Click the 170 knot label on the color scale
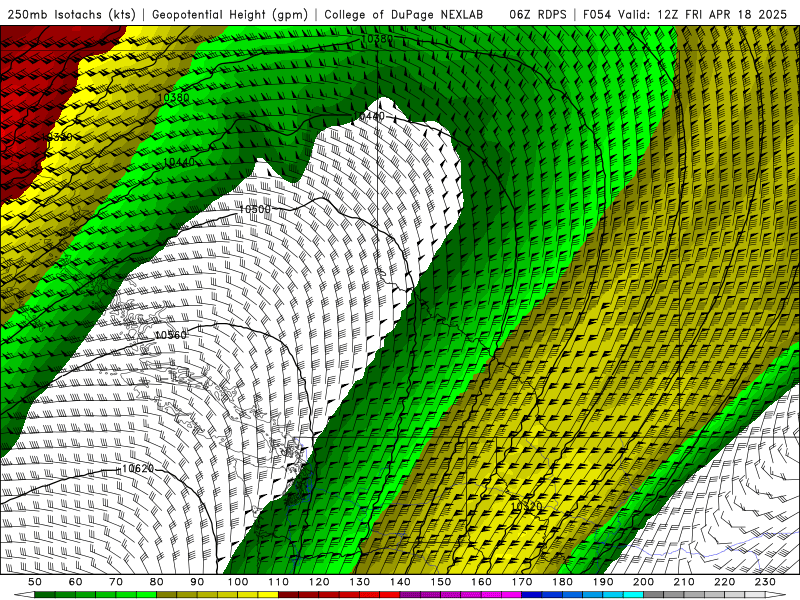Viewport: 800px width, 600px height. tap(522, 582)
